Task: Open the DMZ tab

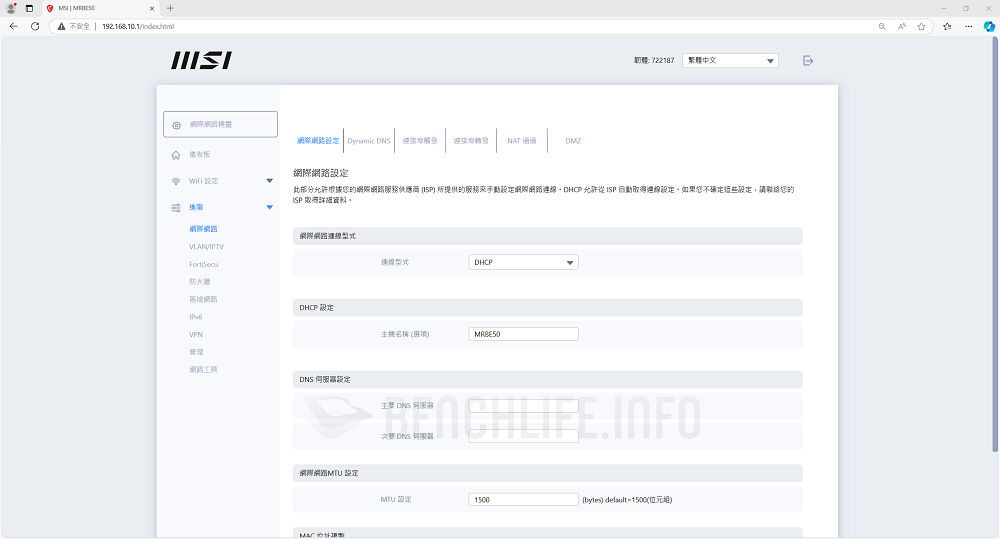Action: [x=573, y=141]
